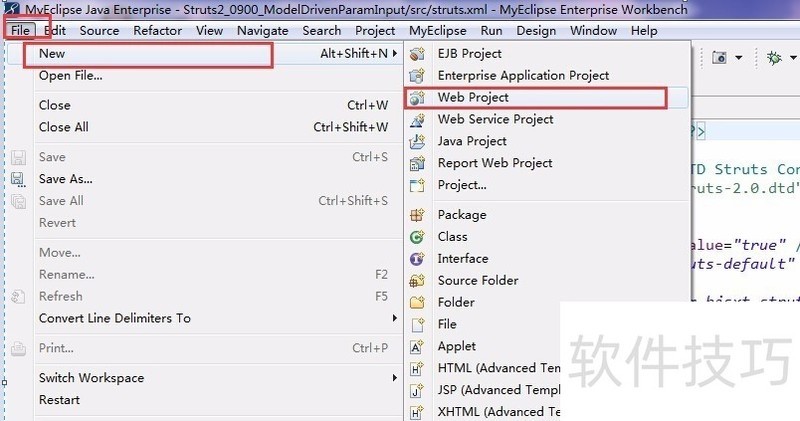800x421 pixels.
Task: Click the new Class icon
Action: point(418,237)
